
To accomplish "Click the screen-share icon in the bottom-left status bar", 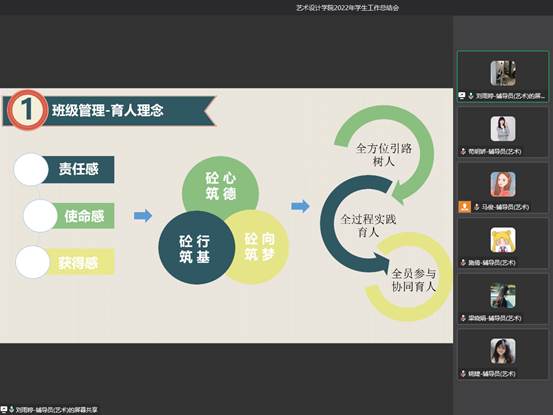I will pos(4,409).
